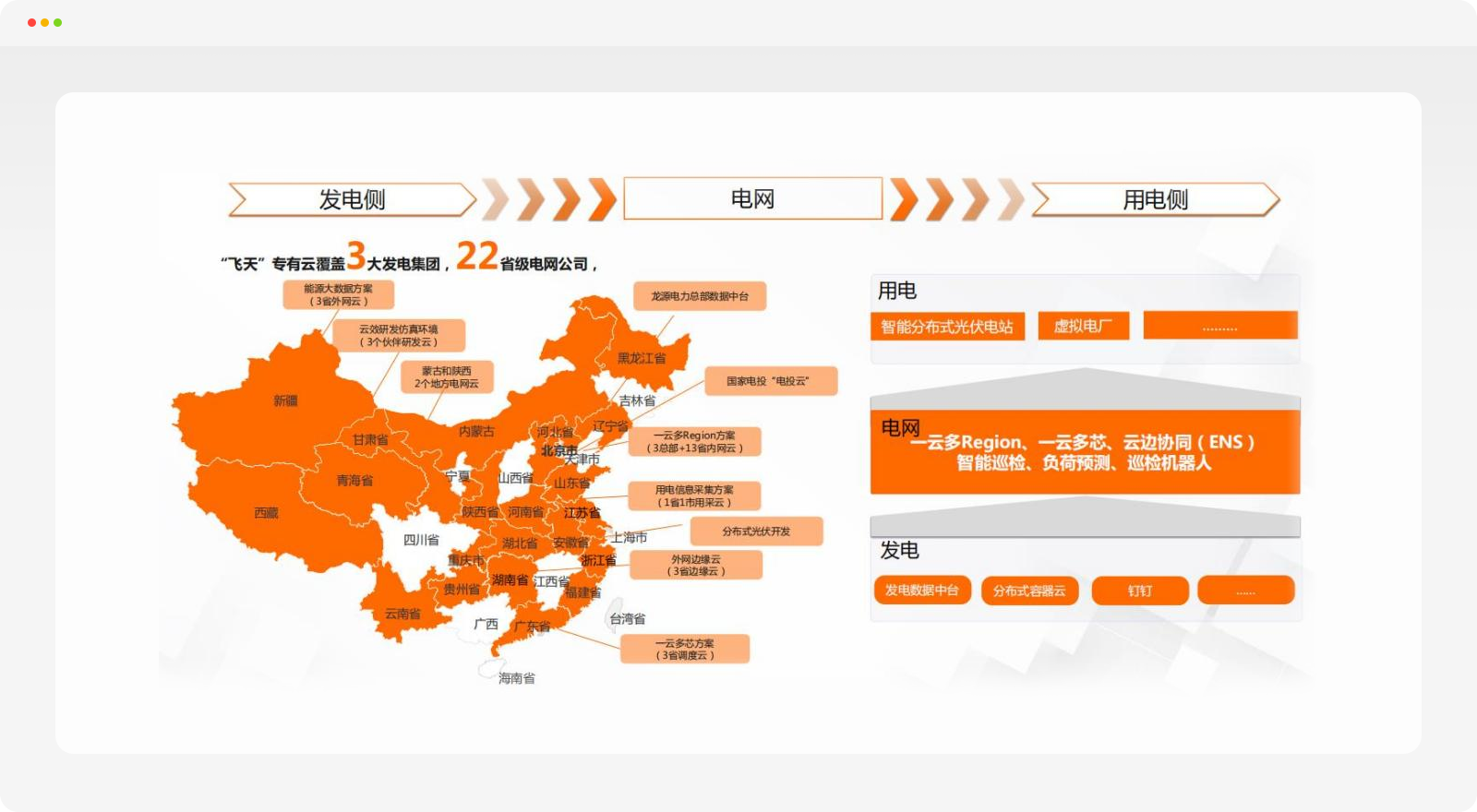The width and height of the screenshot is (1477, 812).
Task: Open the 钉钉 button
Action: pyautogui.click(x=1139, y=591)
